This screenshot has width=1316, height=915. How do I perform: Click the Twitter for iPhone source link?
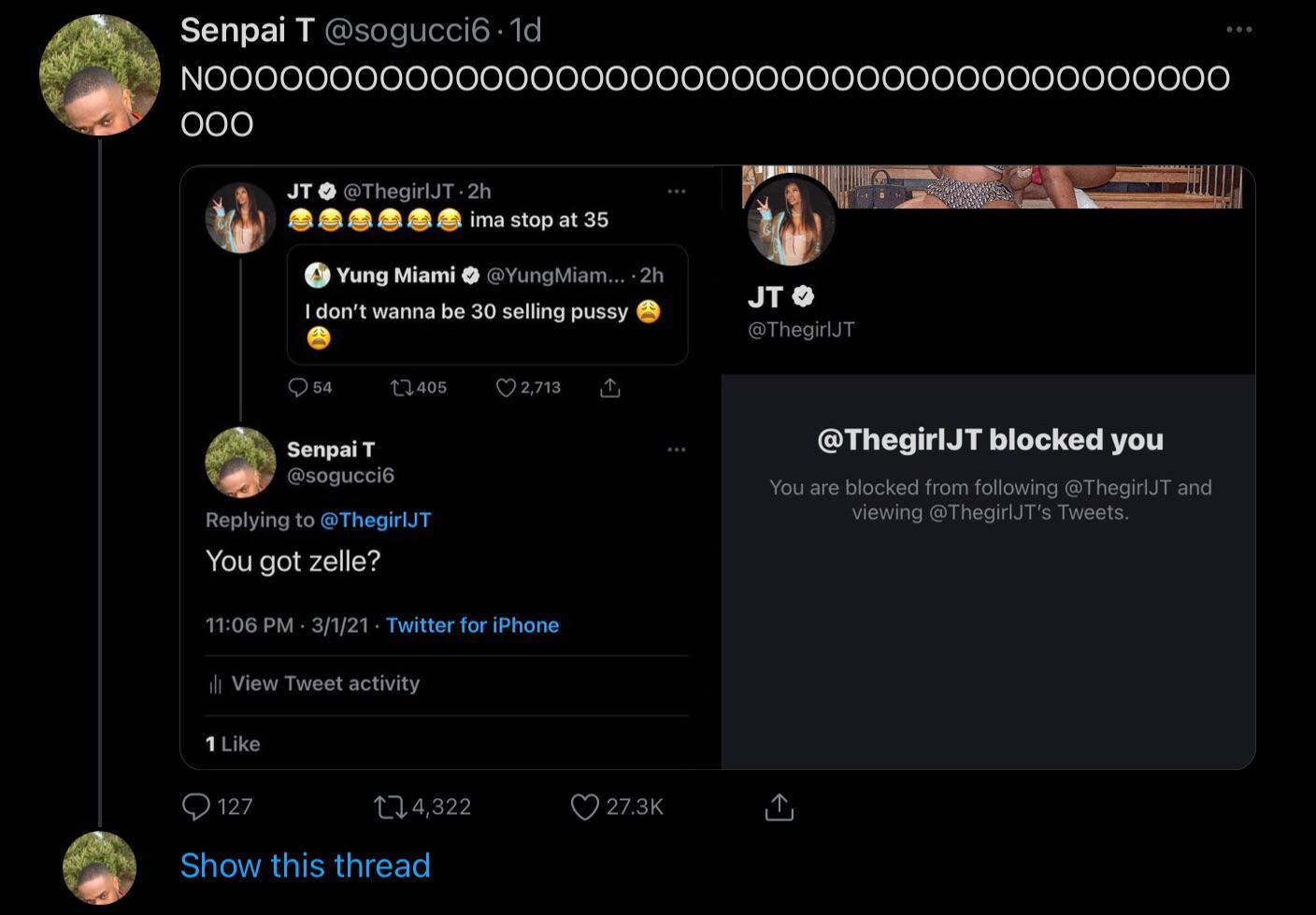coord(472,625)
